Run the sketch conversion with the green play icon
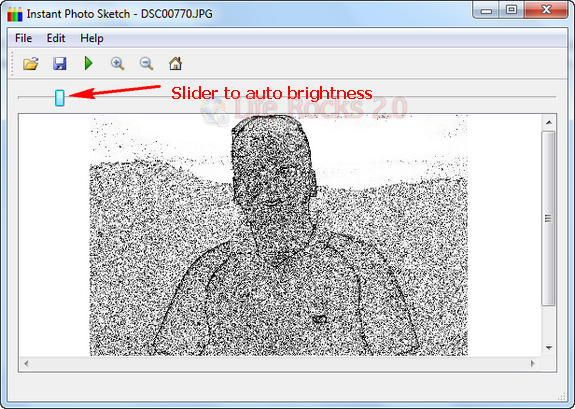575x409 pixels. coord(88,63)
